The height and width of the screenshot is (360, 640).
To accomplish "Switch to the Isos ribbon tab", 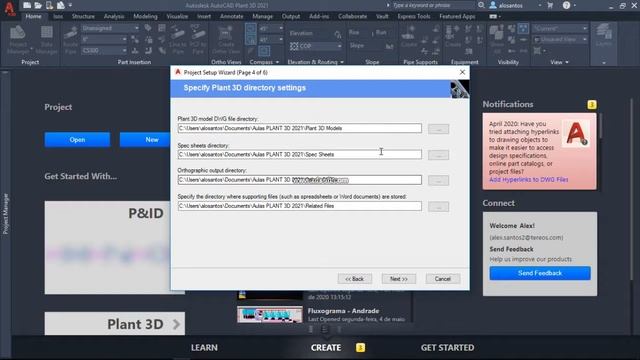I will pyautogui.click(x=58, y=16).
